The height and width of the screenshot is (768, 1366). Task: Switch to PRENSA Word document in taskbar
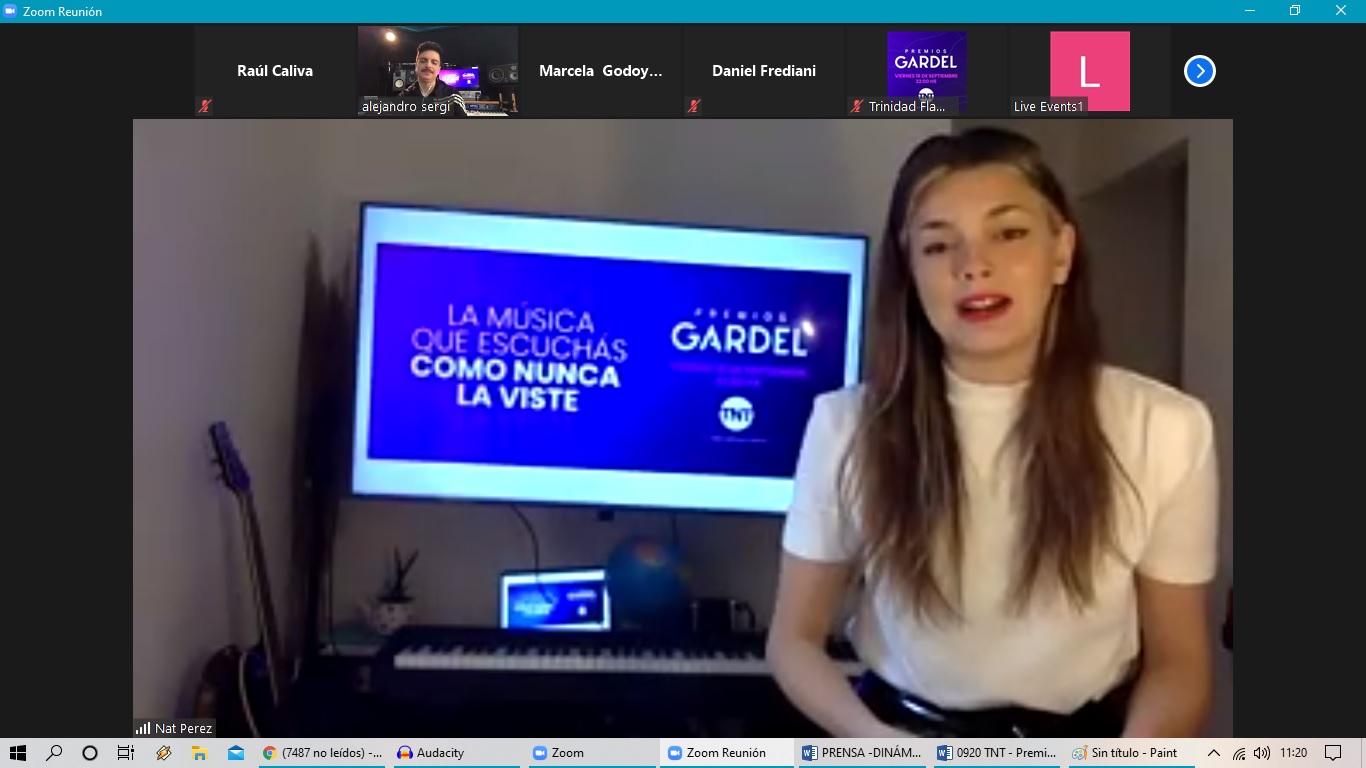[862, 753]
